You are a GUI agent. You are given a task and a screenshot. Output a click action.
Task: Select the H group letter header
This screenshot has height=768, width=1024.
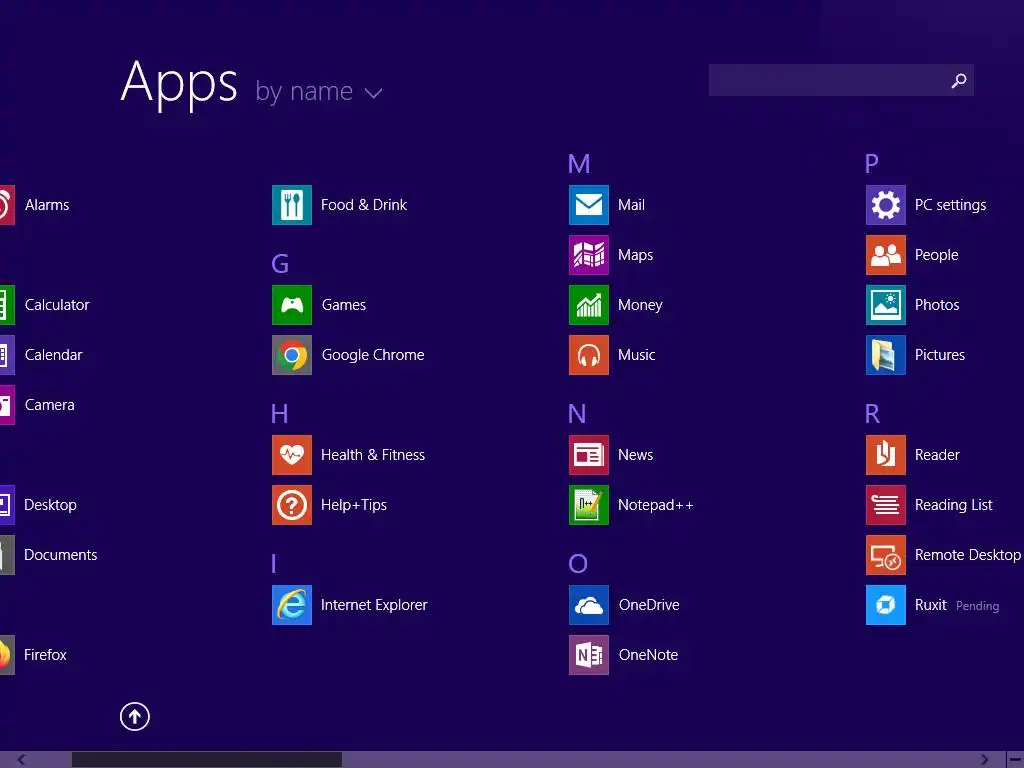point(280,414)
